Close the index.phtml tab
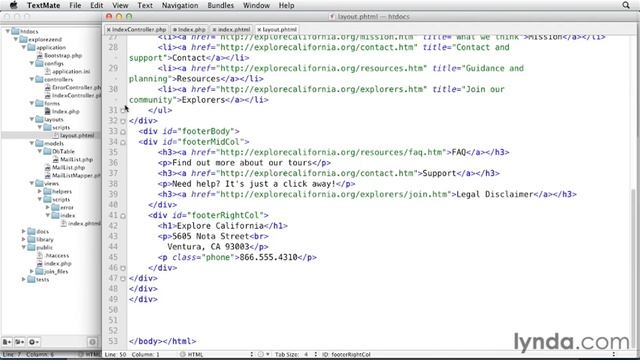 (214, 30)
